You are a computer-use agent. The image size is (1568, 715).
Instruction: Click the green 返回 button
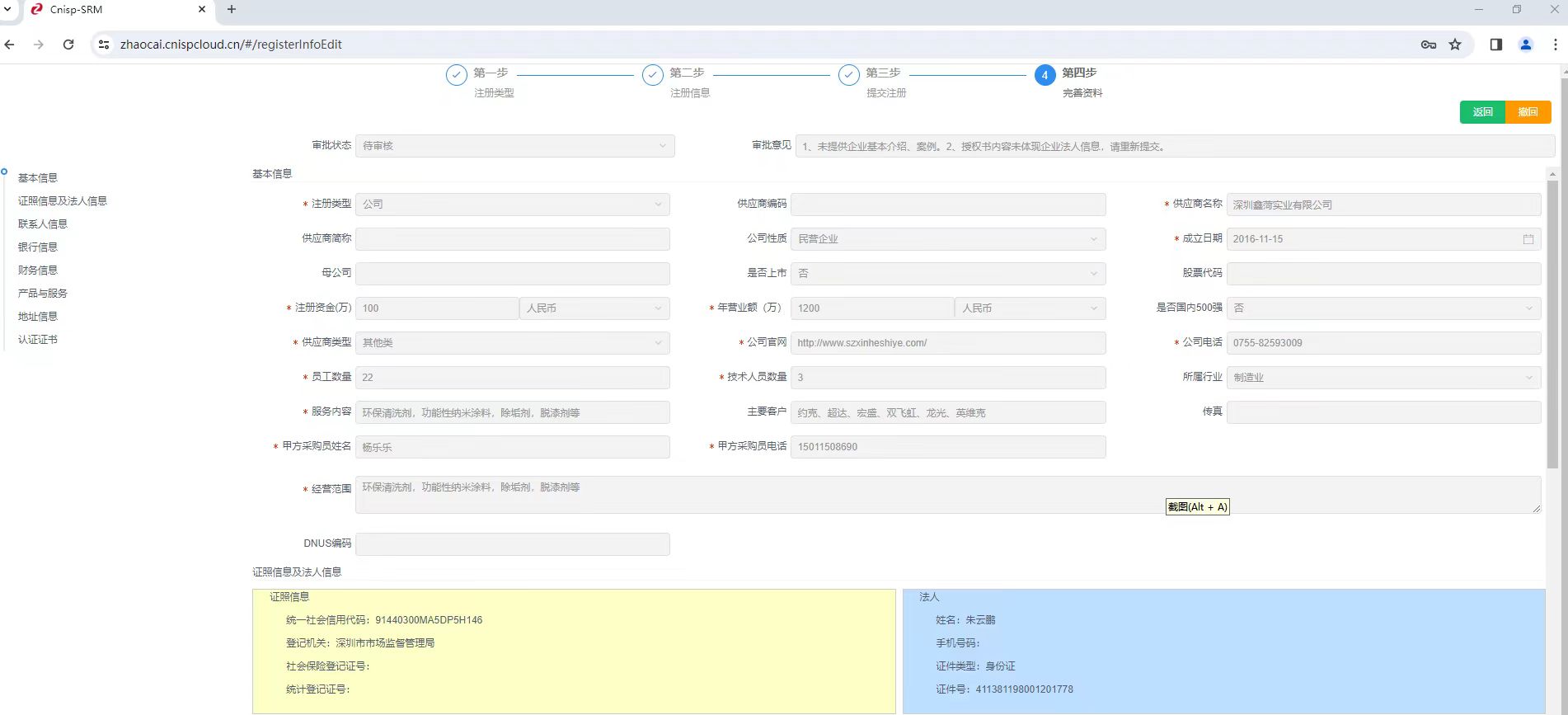coord(1482,112)
